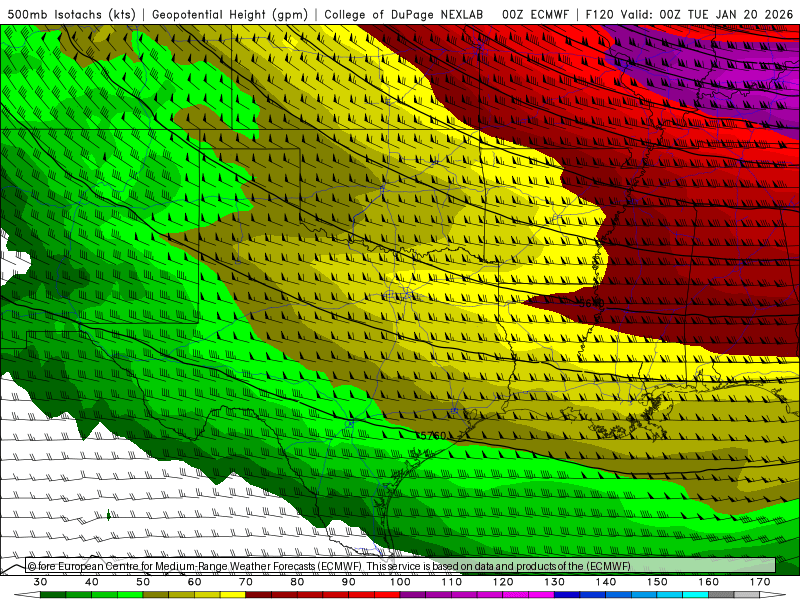Select the dark gray 160-165 kt swatch

click(x=721, y=594)
